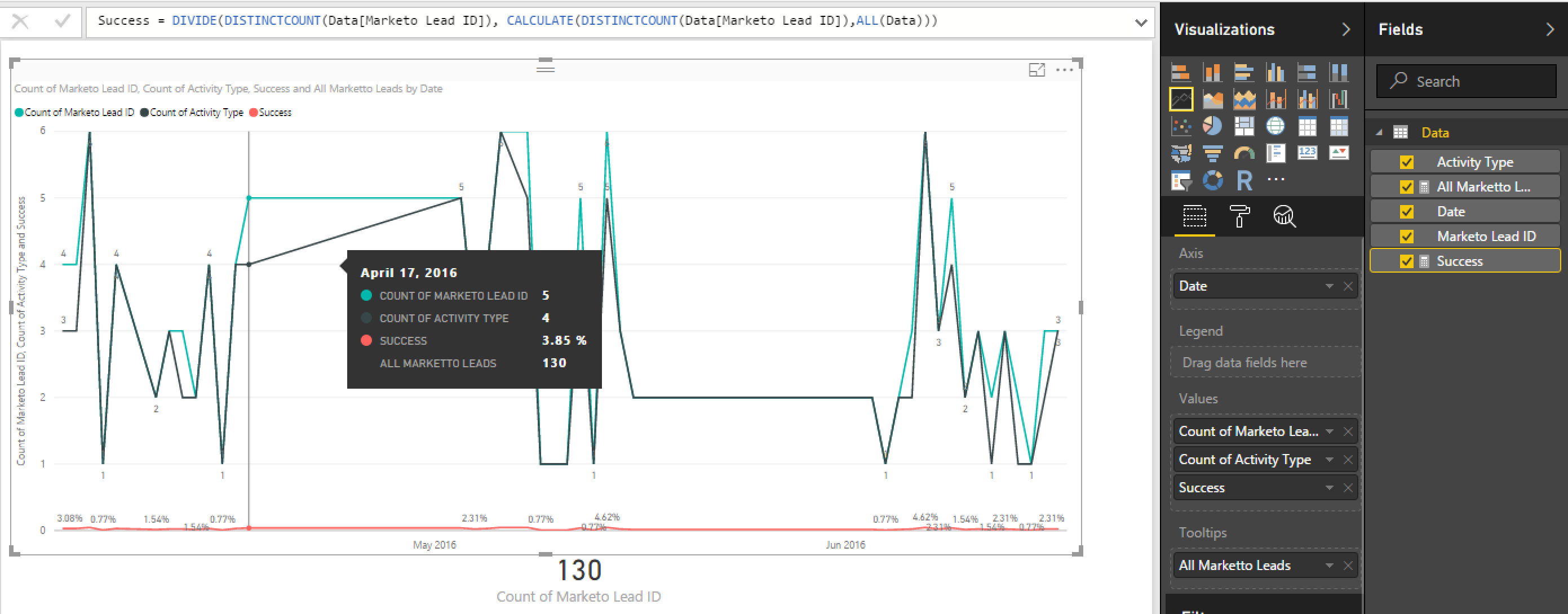
Task: Select the area chart visualization
Action: coord(1212,99)
